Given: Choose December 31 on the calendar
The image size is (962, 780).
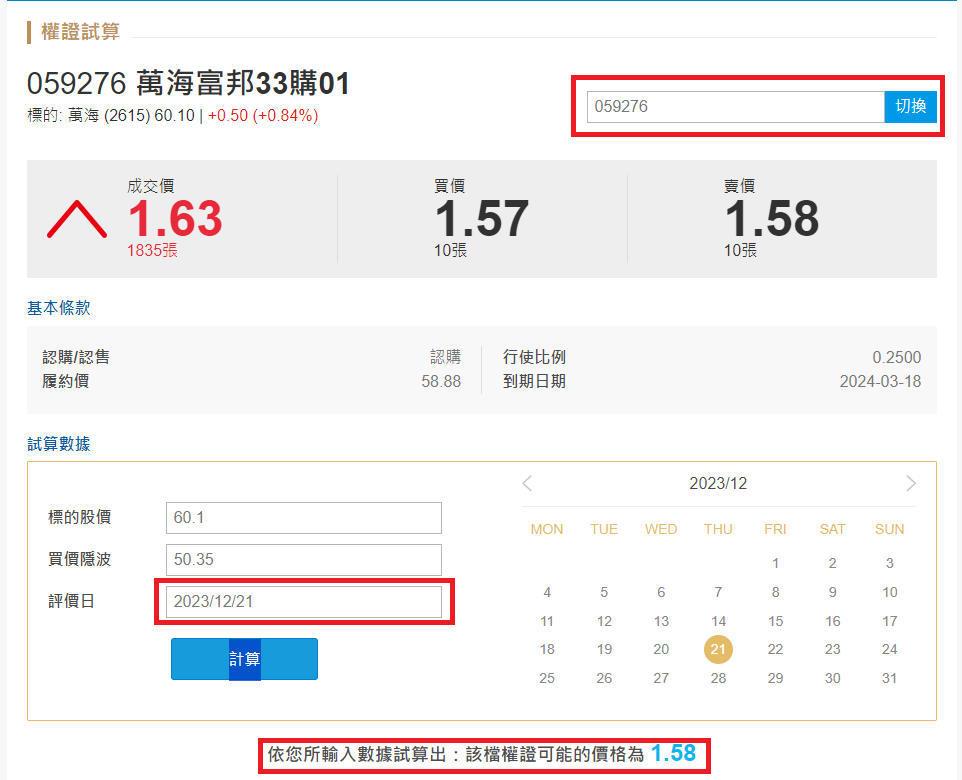Looking at the screenshot, I should pyautogui.click(x=889, y=678).
